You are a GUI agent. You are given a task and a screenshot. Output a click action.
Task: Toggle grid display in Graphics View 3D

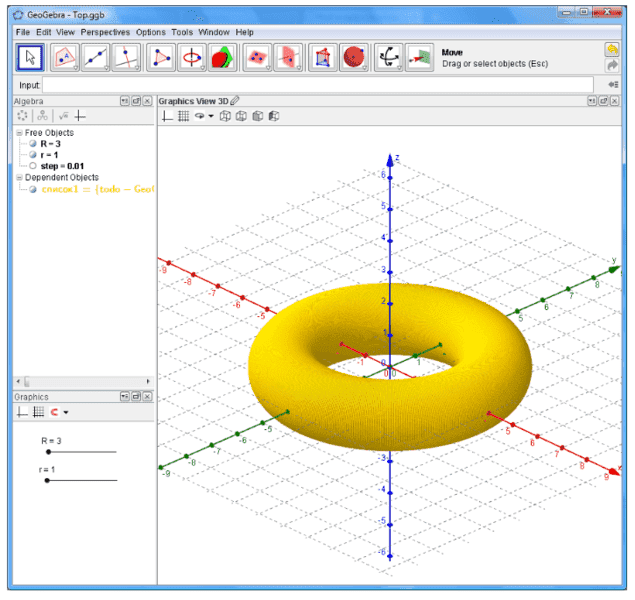pyautogui.click(x=183, y=116)
